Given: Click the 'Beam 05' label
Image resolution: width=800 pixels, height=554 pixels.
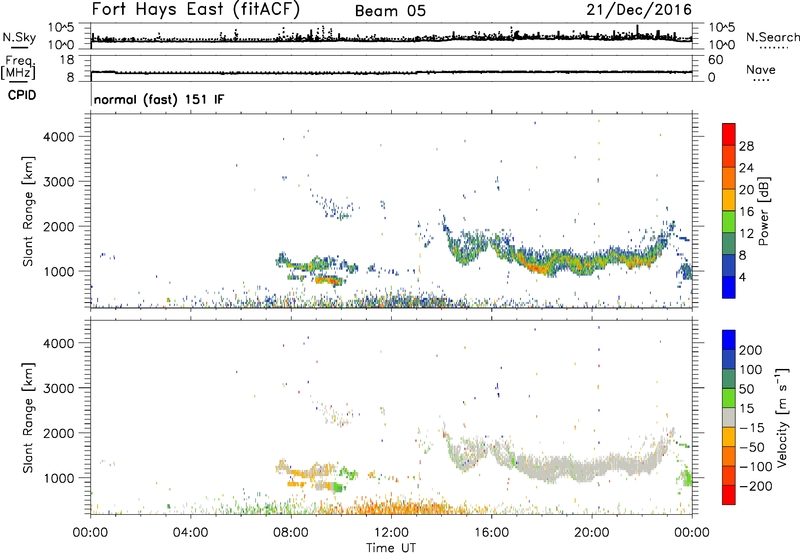Looking at the screenshot, I should pyautogui.click(x=390, y=11).
